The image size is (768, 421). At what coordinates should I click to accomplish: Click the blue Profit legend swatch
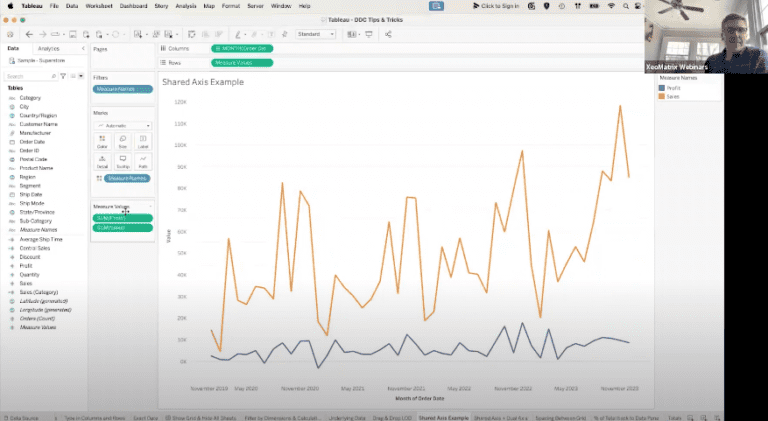click(x=662, y=88)
